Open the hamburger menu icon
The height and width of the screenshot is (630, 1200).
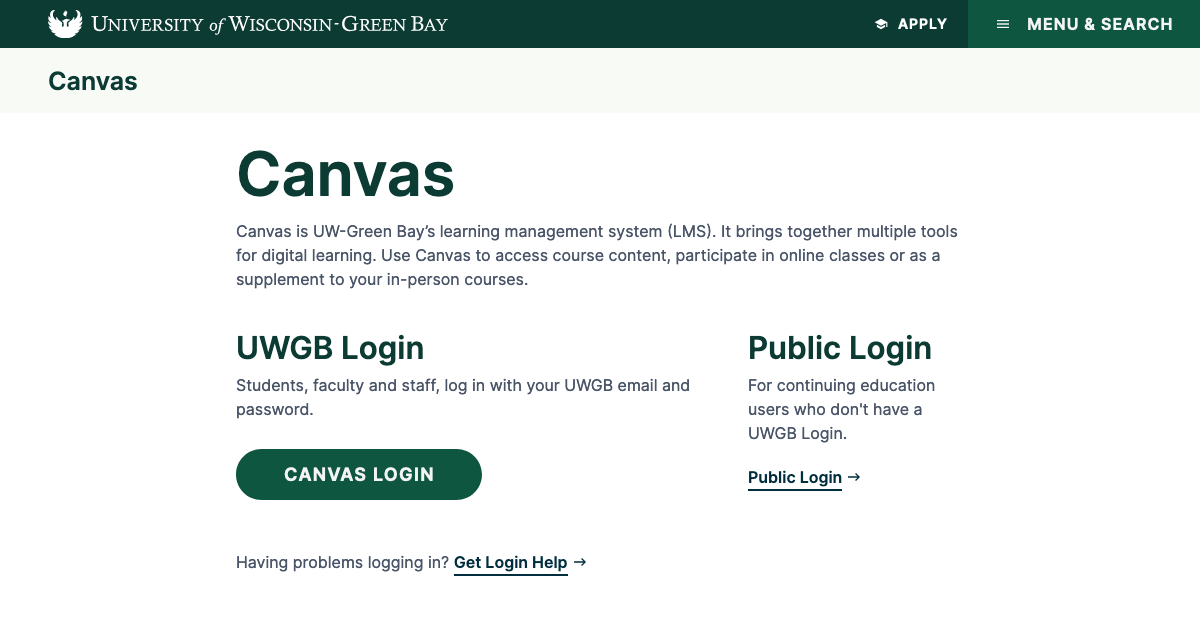[1003, 24]
